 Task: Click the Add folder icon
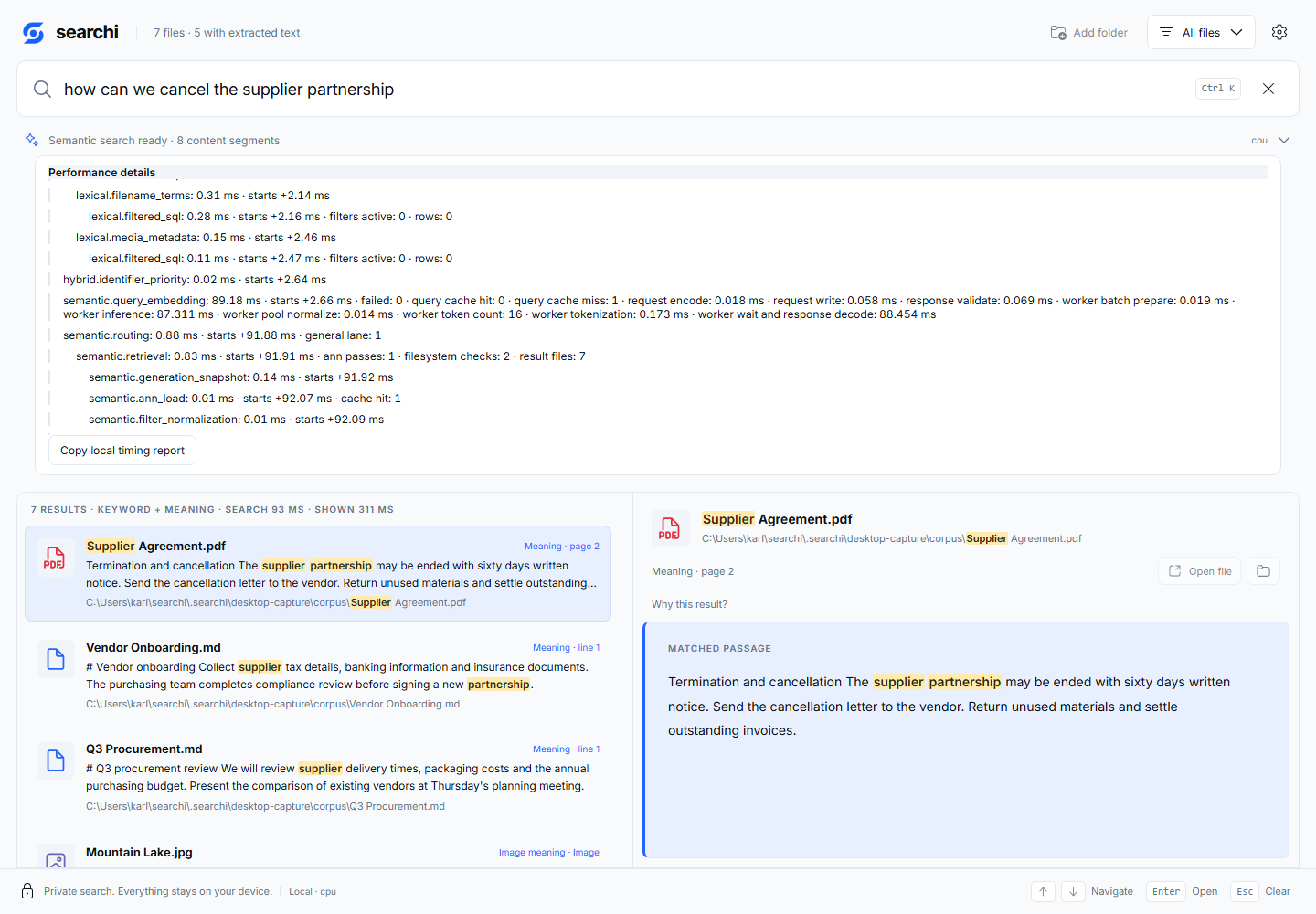coord(1058,33)
